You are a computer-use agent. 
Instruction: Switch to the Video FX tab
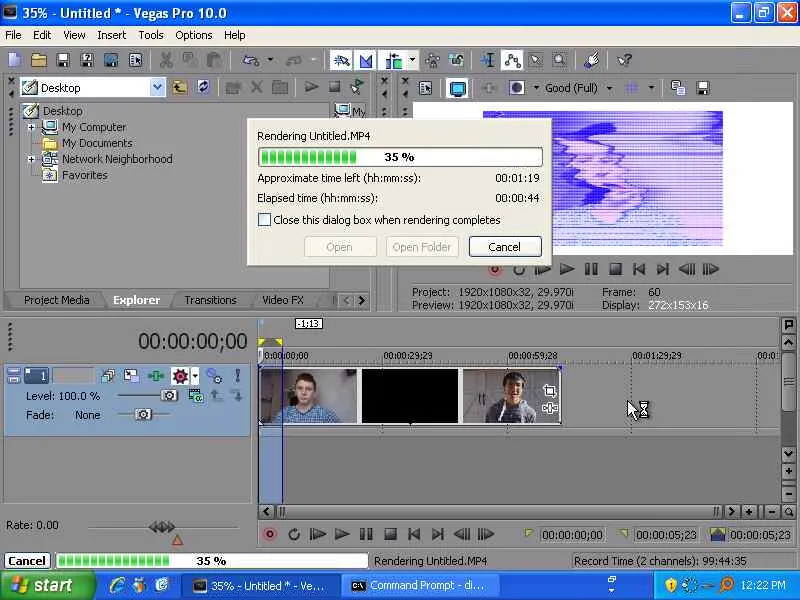pos(283,300)
